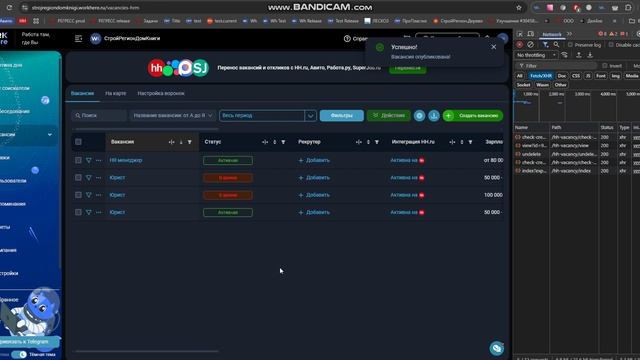Select the Вакансии tab
This screenshot has height=360, width=640.
[82, 93]
